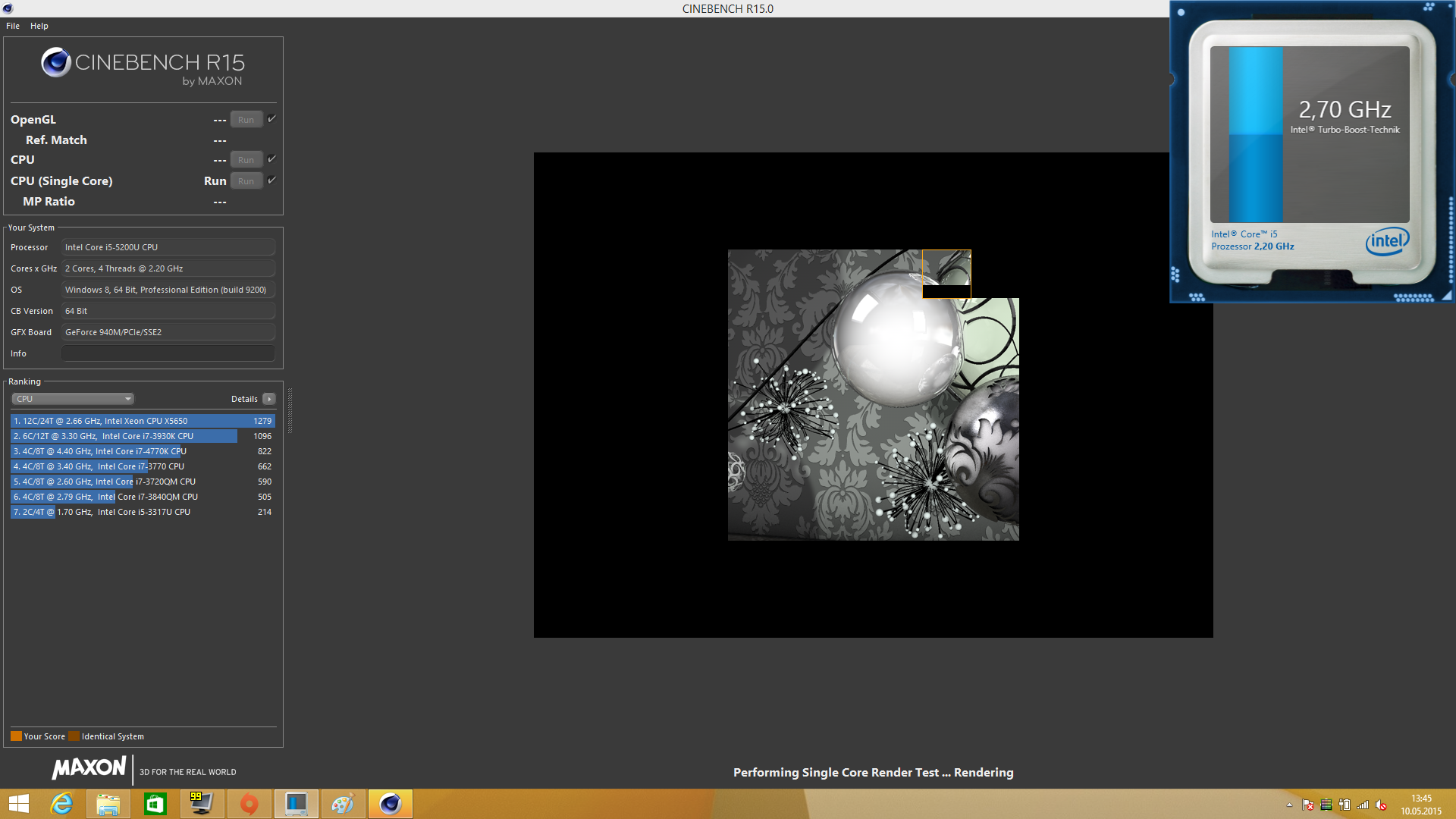Show hidden system tray icons

coord(1289,805)
